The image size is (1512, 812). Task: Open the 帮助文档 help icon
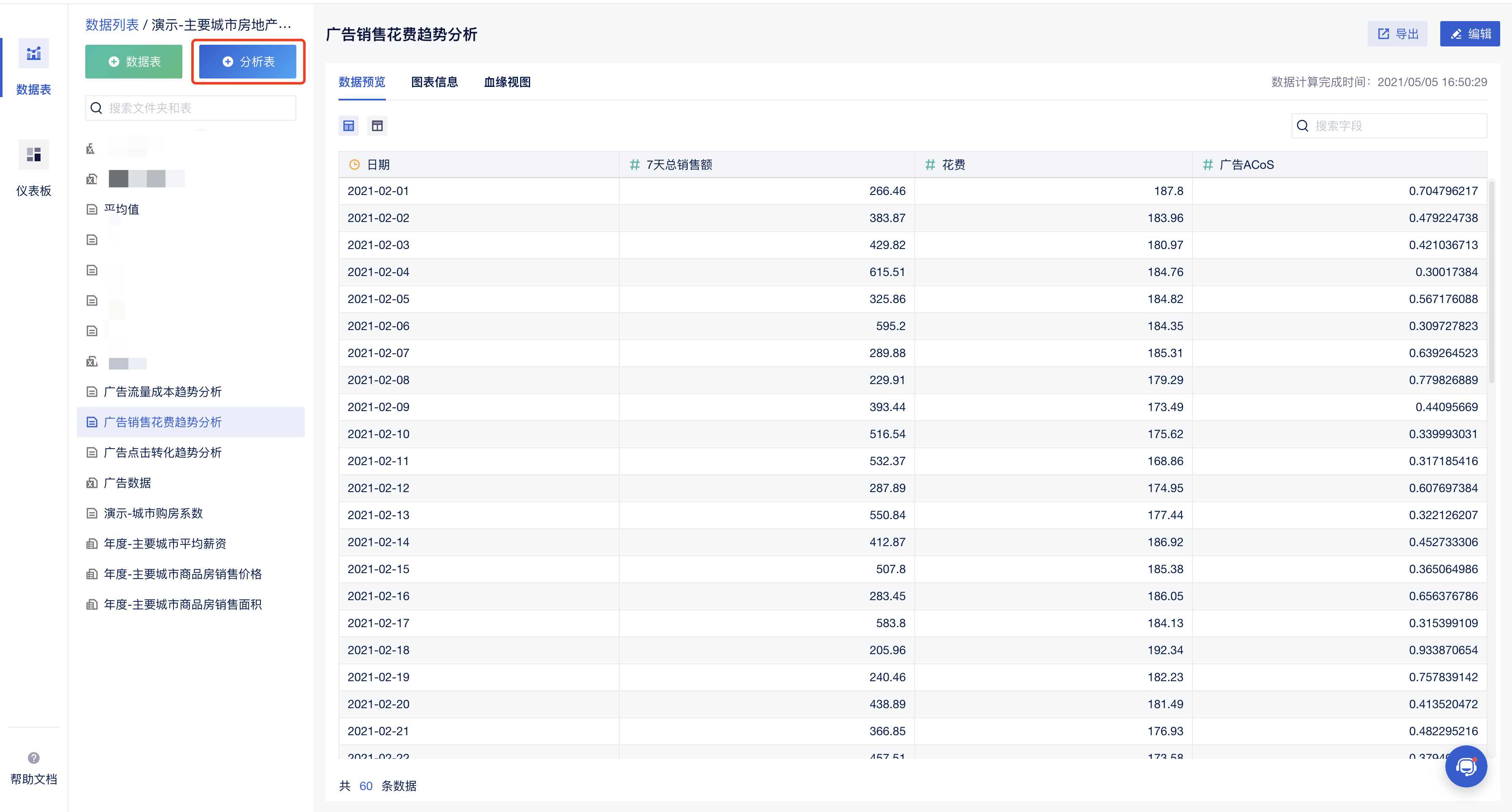(33, 758)
